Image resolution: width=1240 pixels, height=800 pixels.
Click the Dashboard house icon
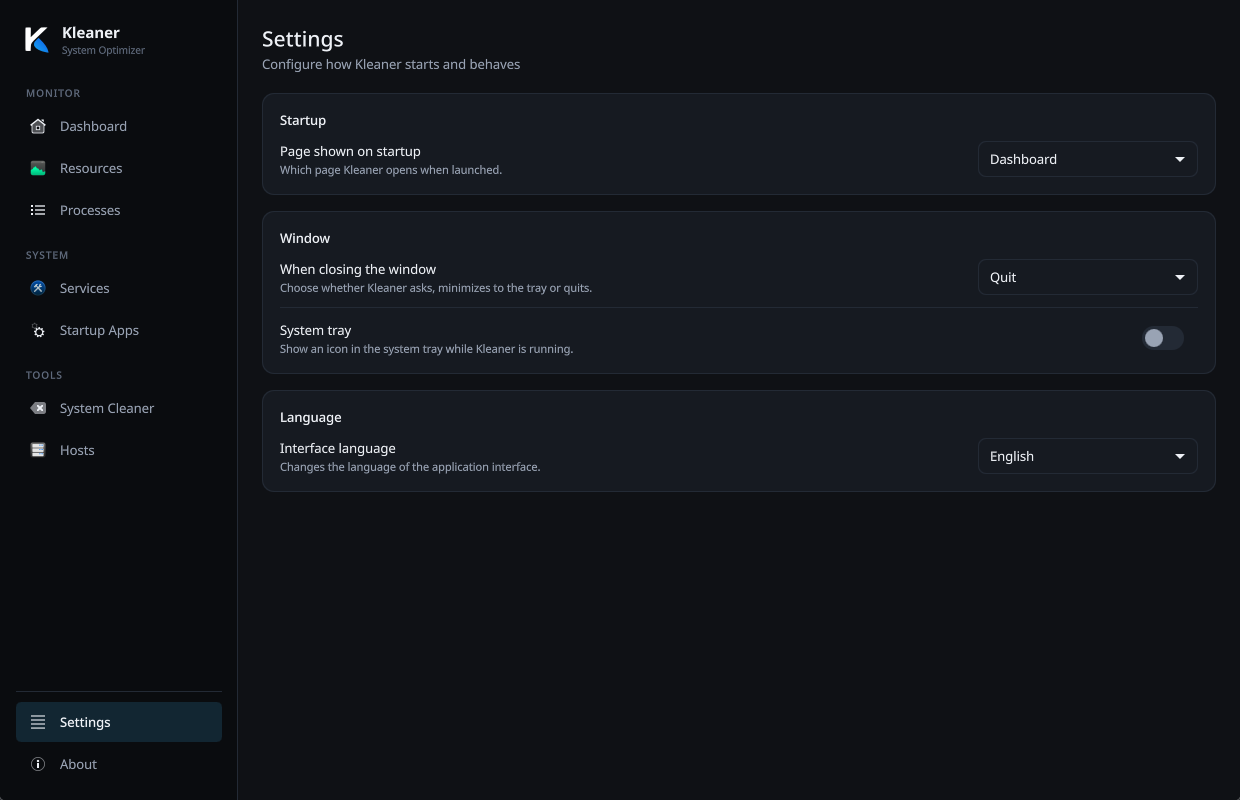pos(38,126)
